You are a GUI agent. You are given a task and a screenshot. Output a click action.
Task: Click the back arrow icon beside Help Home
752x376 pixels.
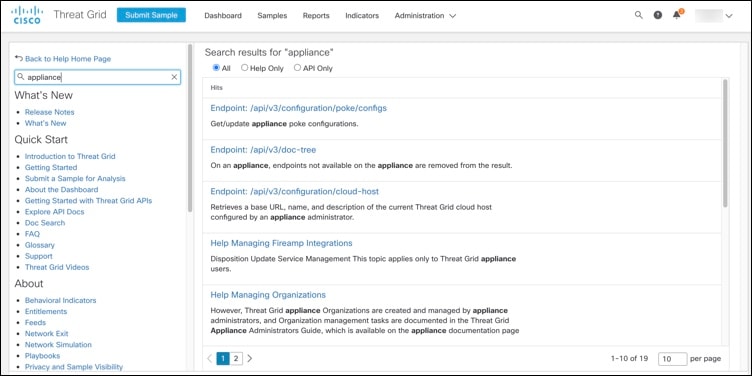click(19, 58)
